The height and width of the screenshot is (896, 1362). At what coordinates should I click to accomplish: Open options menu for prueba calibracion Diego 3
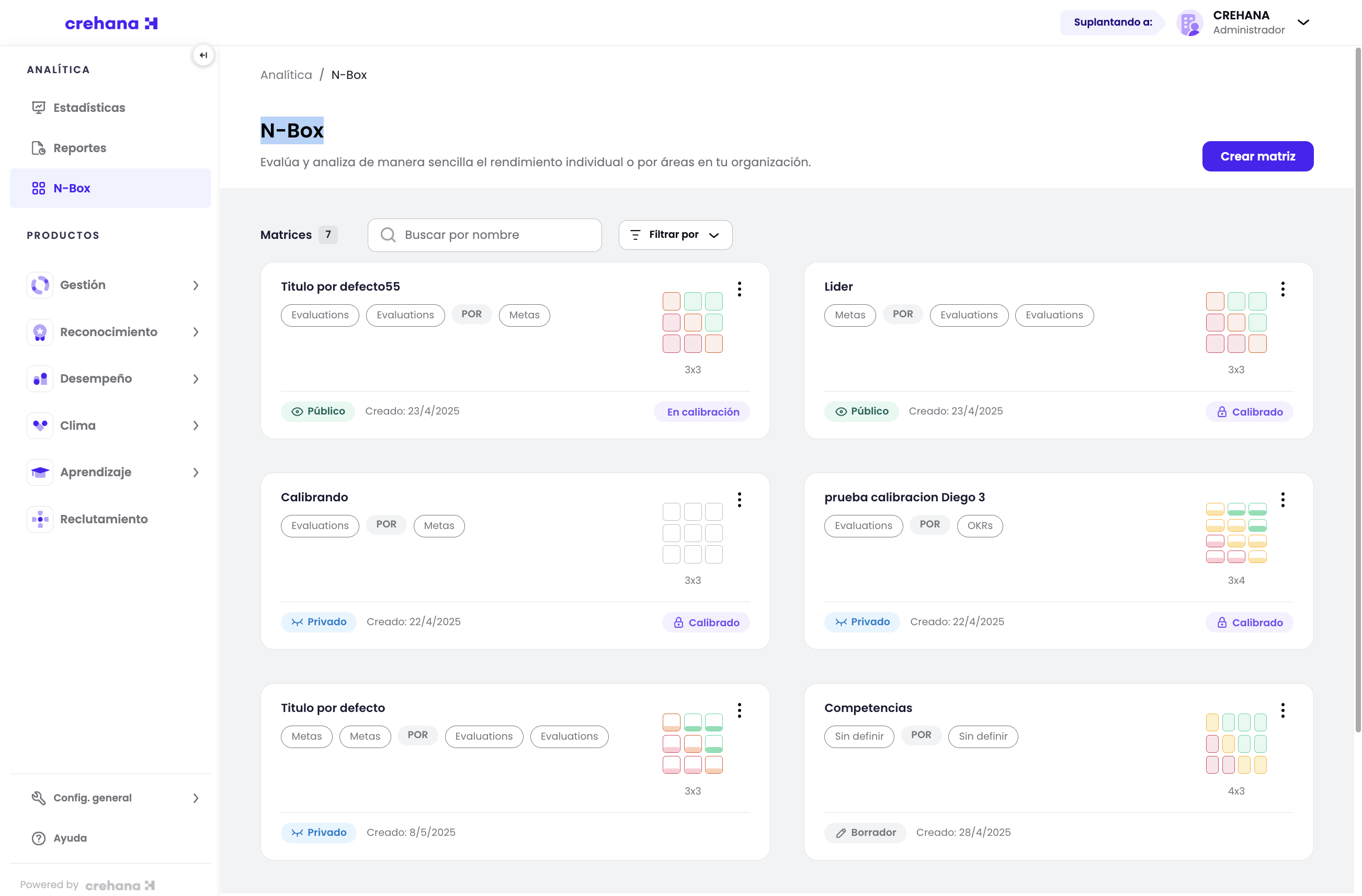(x=1282, y=500)
